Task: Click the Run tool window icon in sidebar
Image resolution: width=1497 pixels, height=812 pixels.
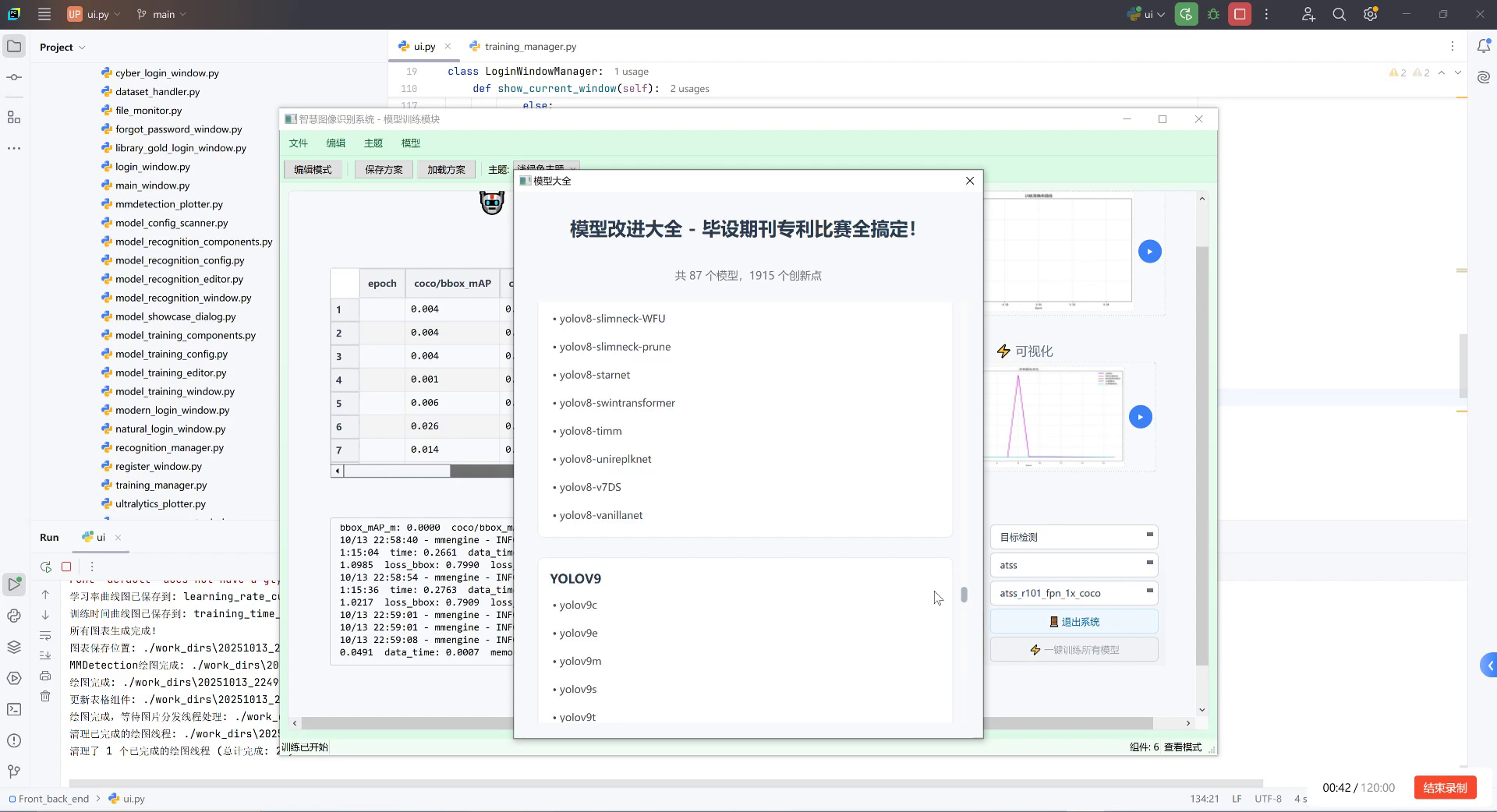Action: pyautogui.click(x=14, y=584)
